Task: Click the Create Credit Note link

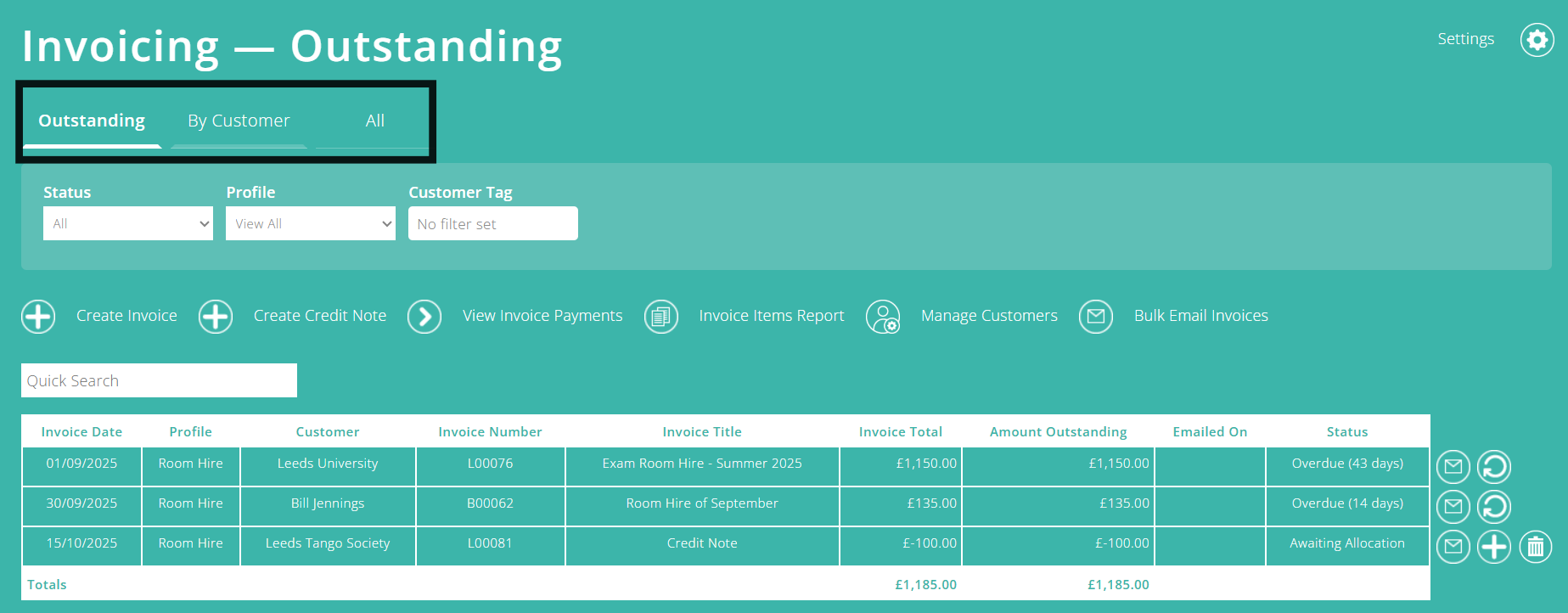Action: tap(320, 316)
